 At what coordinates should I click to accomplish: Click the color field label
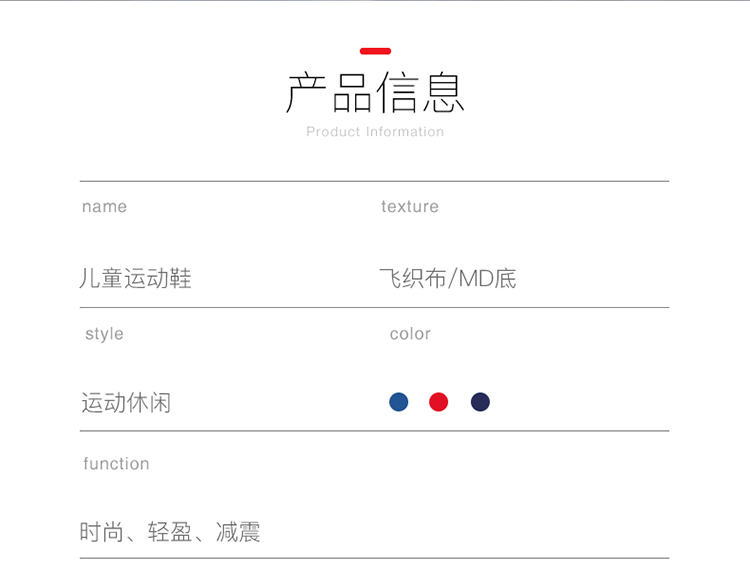click(410, 334)
